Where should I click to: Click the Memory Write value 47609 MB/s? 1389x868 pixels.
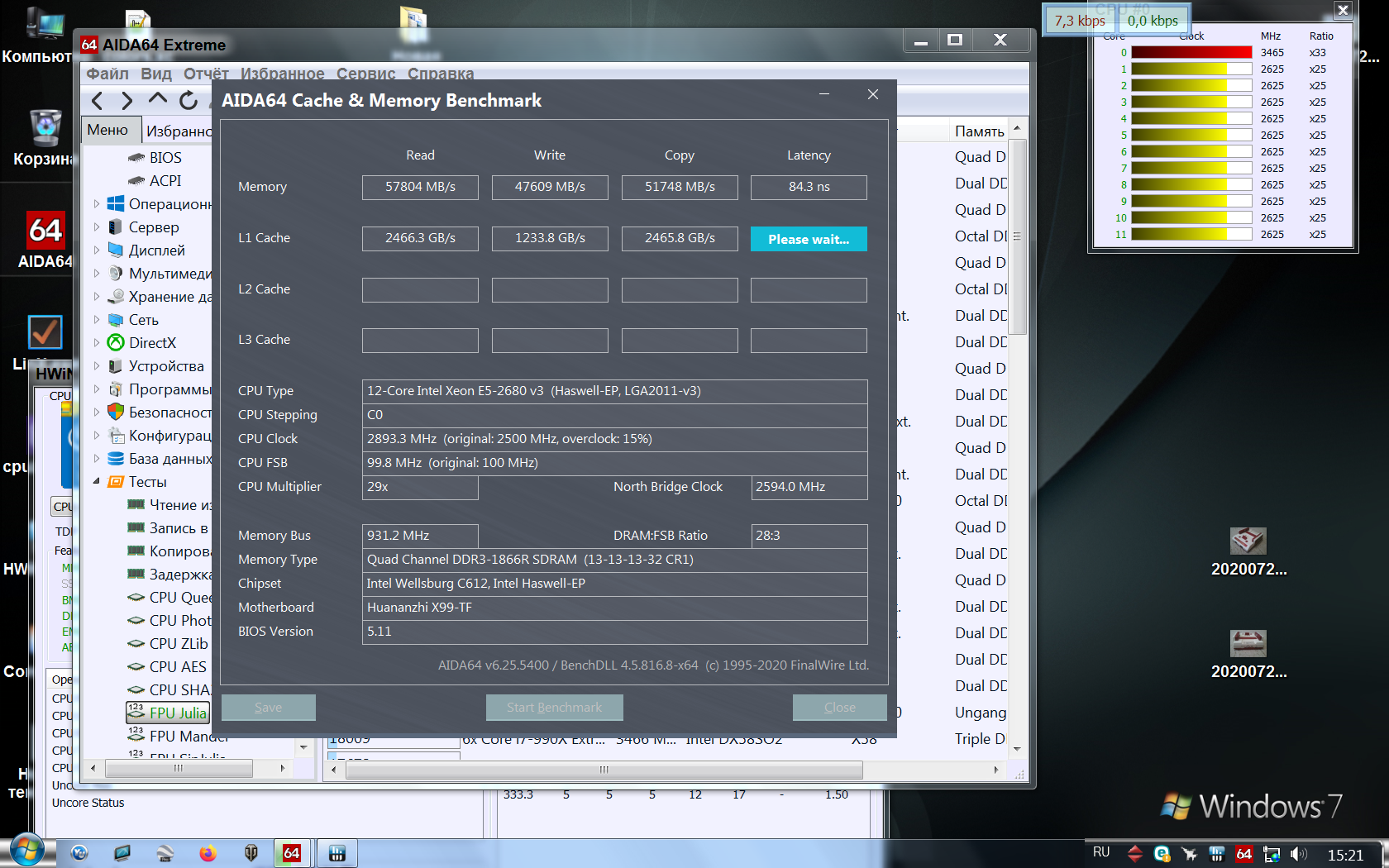(550, 188)
